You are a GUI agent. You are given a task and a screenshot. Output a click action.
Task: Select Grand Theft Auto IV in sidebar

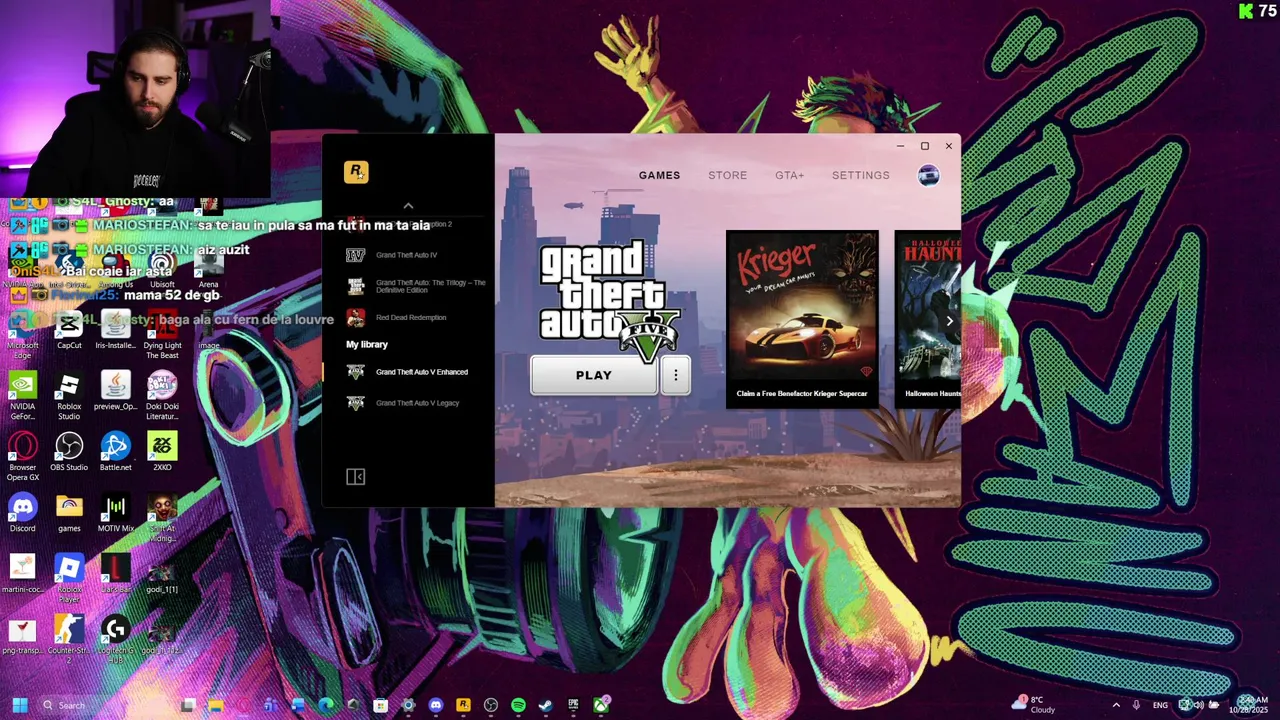tap(408, 255)
